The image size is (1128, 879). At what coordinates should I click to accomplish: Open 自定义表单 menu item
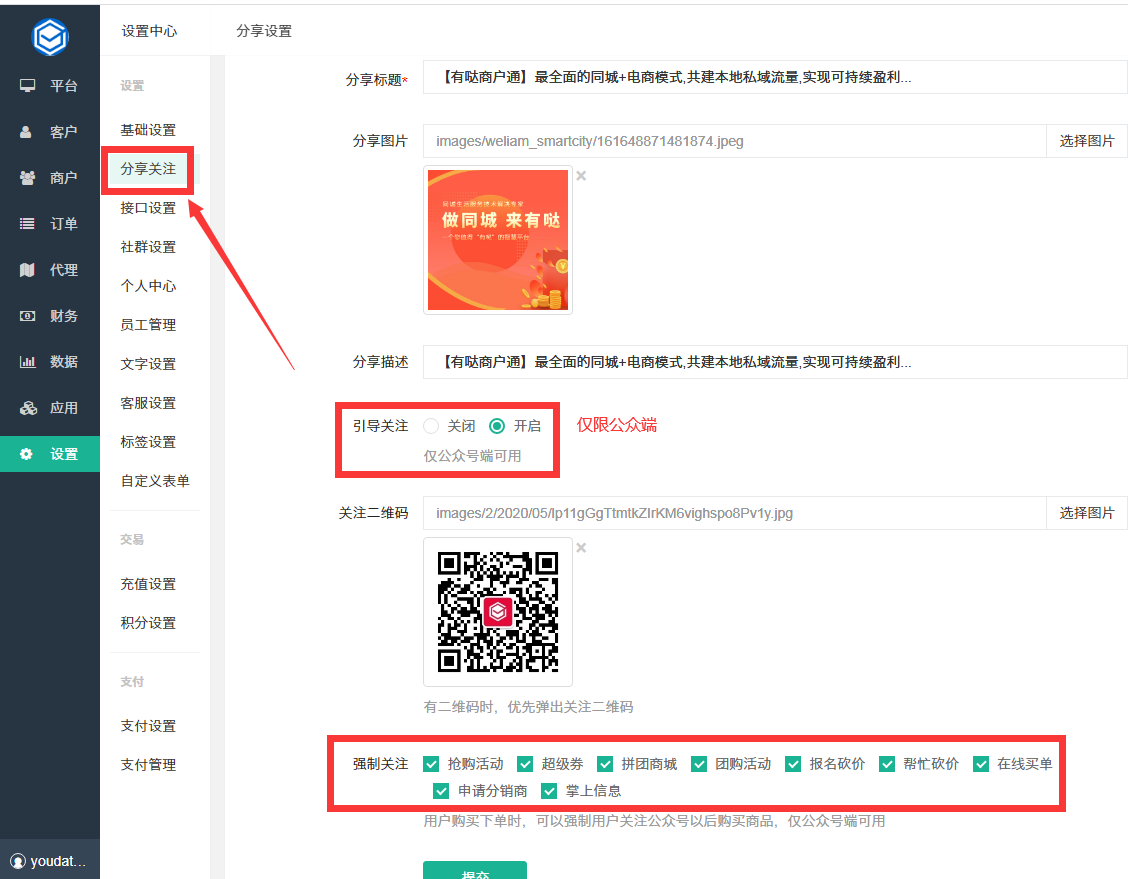[x=155, y=481]
